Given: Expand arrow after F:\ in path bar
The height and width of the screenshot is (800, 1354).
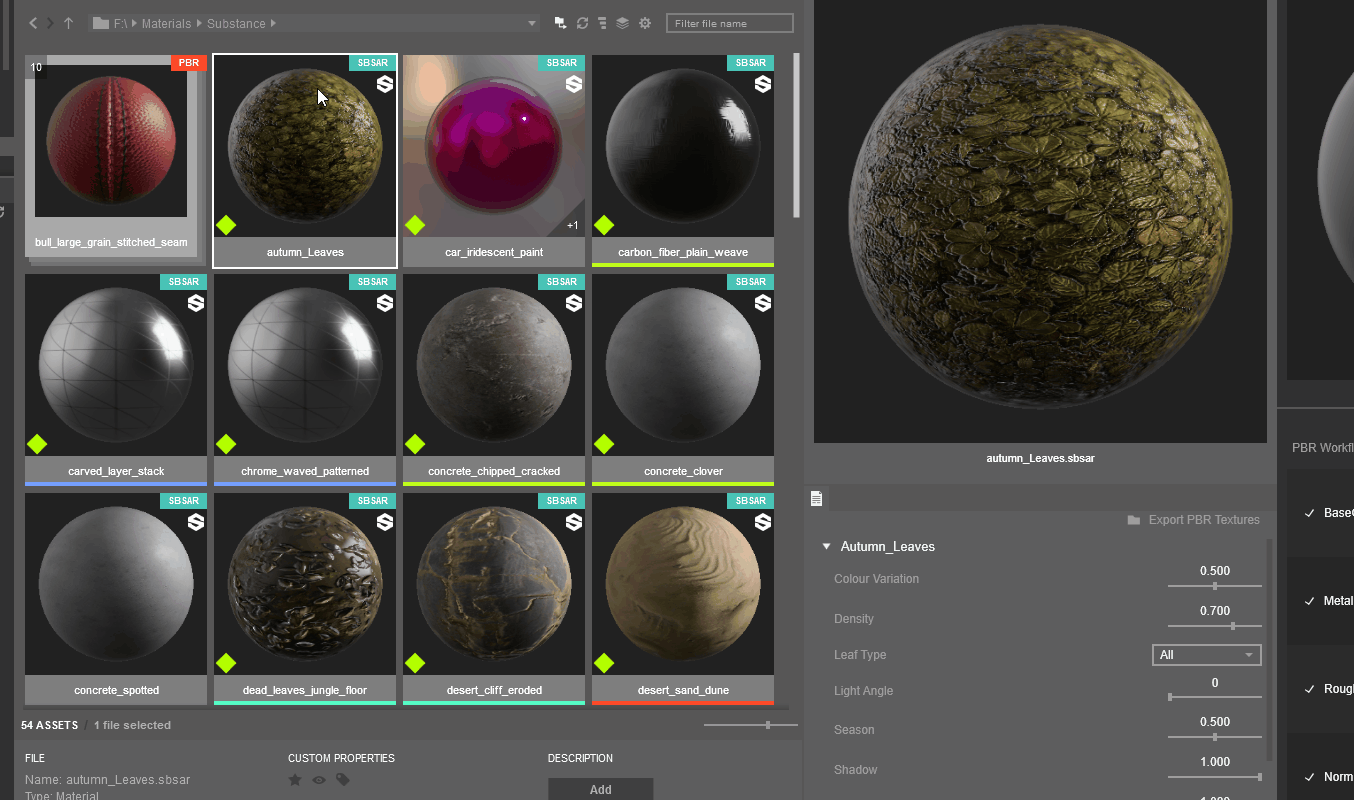Looking at the screenshot, I should (x=135, y=23).
